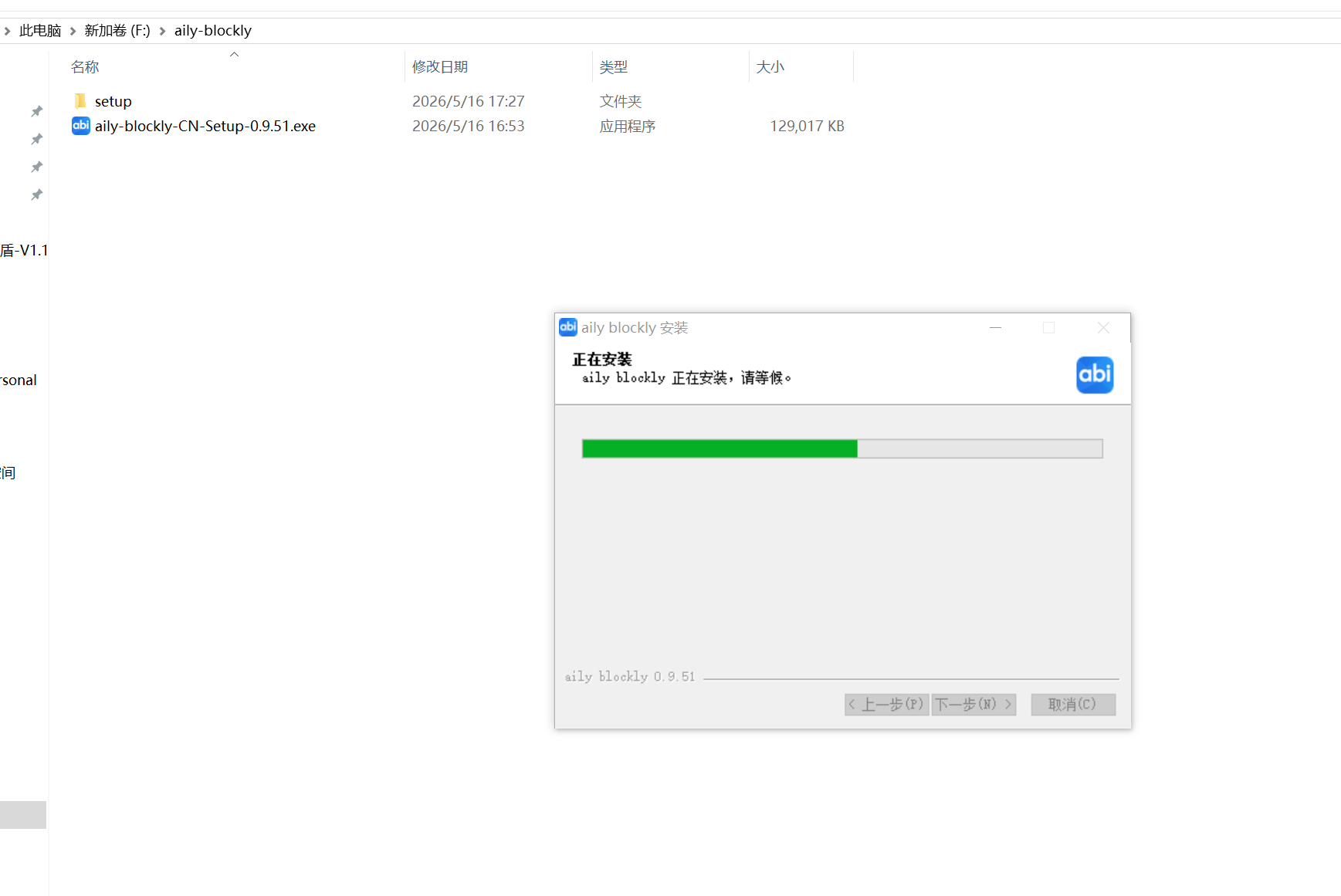Click the abi logo in installer header

coord(1095,375)
